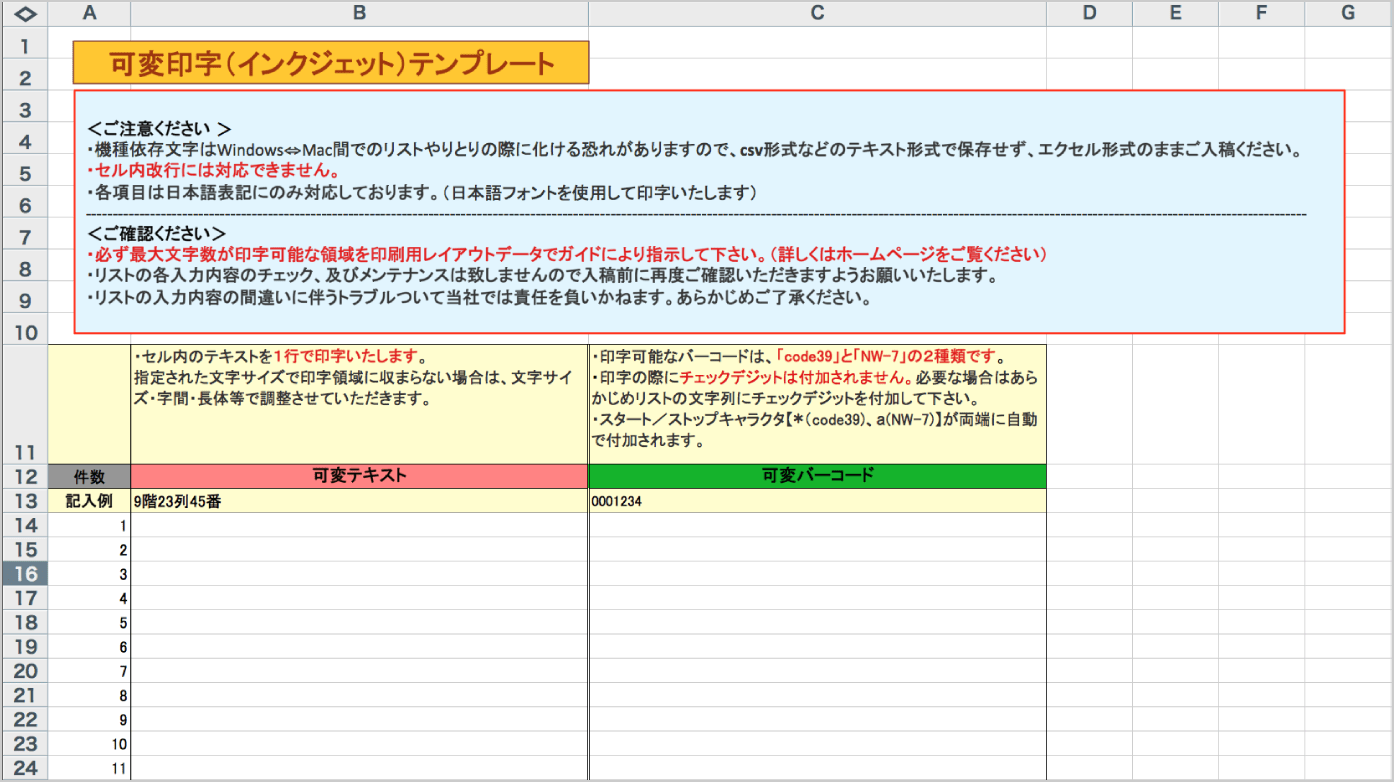Image resolution: width=1394 pixels, height=782 pixels.
Task: Select column G header
Action: [1347, 13]
